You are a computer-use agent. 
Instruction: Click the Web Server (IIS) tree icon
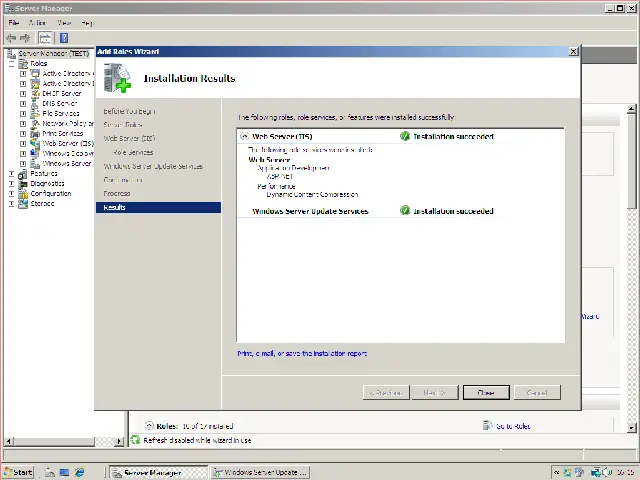[36, 144]
